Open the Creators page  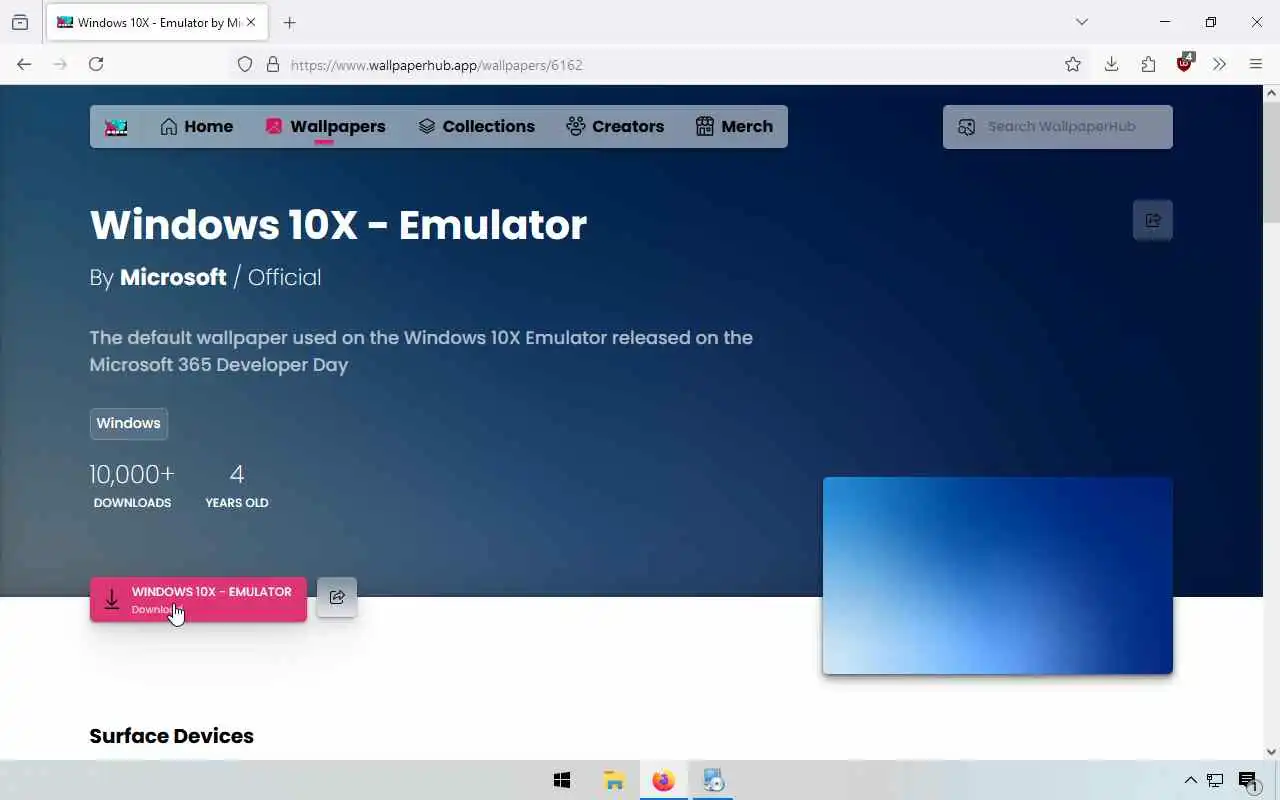click(615, 127)
